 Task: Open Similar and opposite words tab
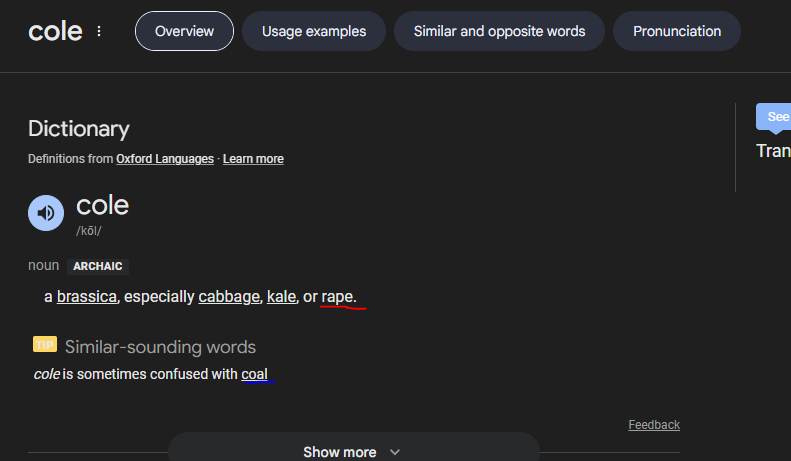point(499,31)
